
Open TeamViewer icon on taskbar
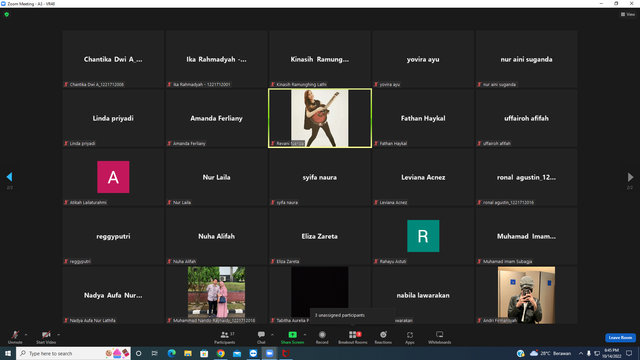[253, 353]
